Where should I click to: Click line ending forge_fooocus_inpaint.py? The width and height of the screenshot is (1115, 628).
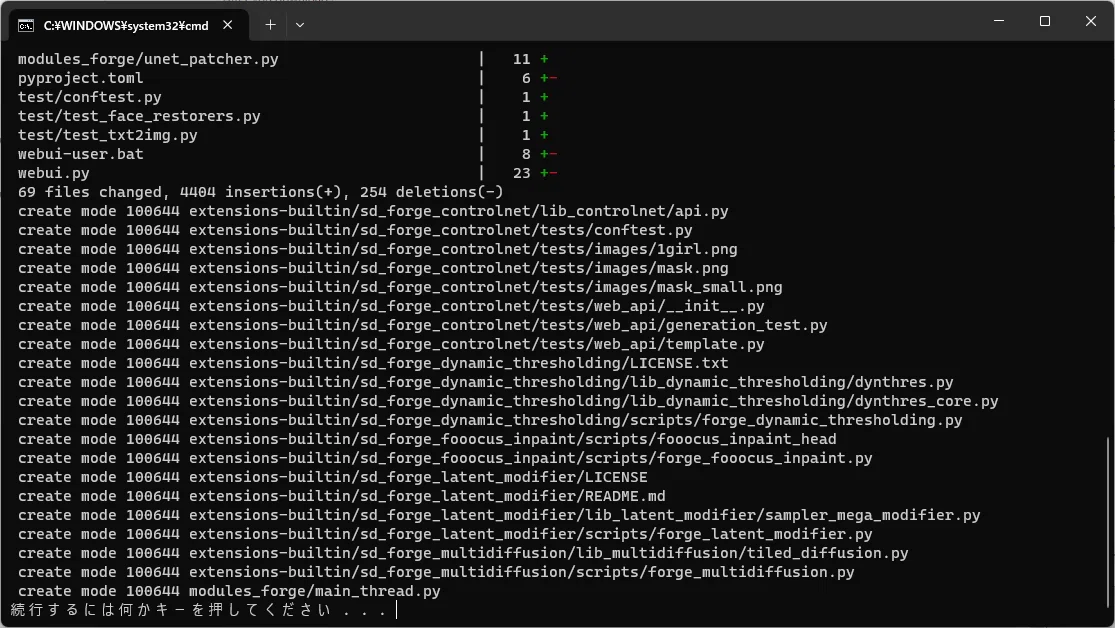tap(445, 459)
